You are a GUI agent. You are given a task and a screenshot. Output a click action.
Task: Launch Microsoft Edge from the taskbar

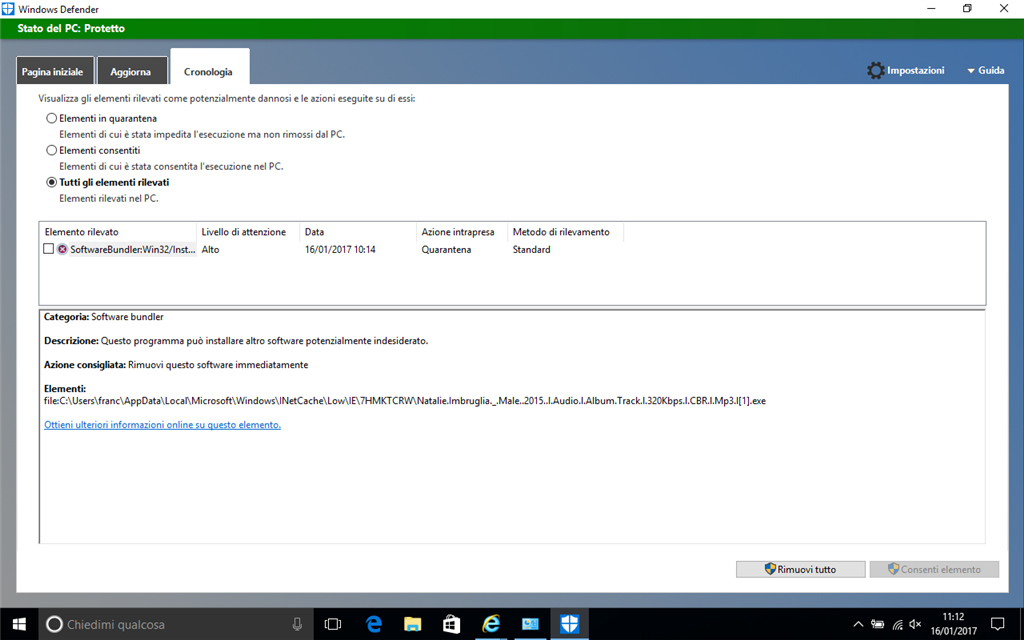[374, 624]
